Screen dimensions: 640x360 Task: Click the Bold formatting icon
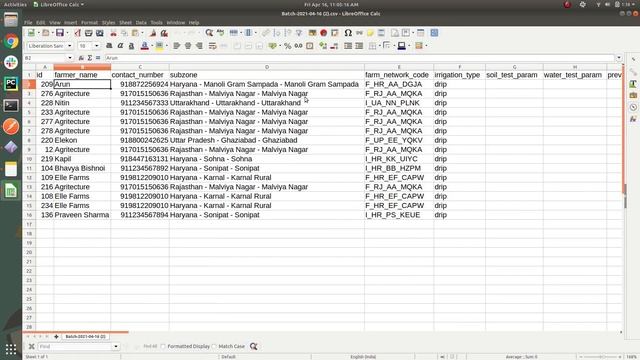[109, 46]
